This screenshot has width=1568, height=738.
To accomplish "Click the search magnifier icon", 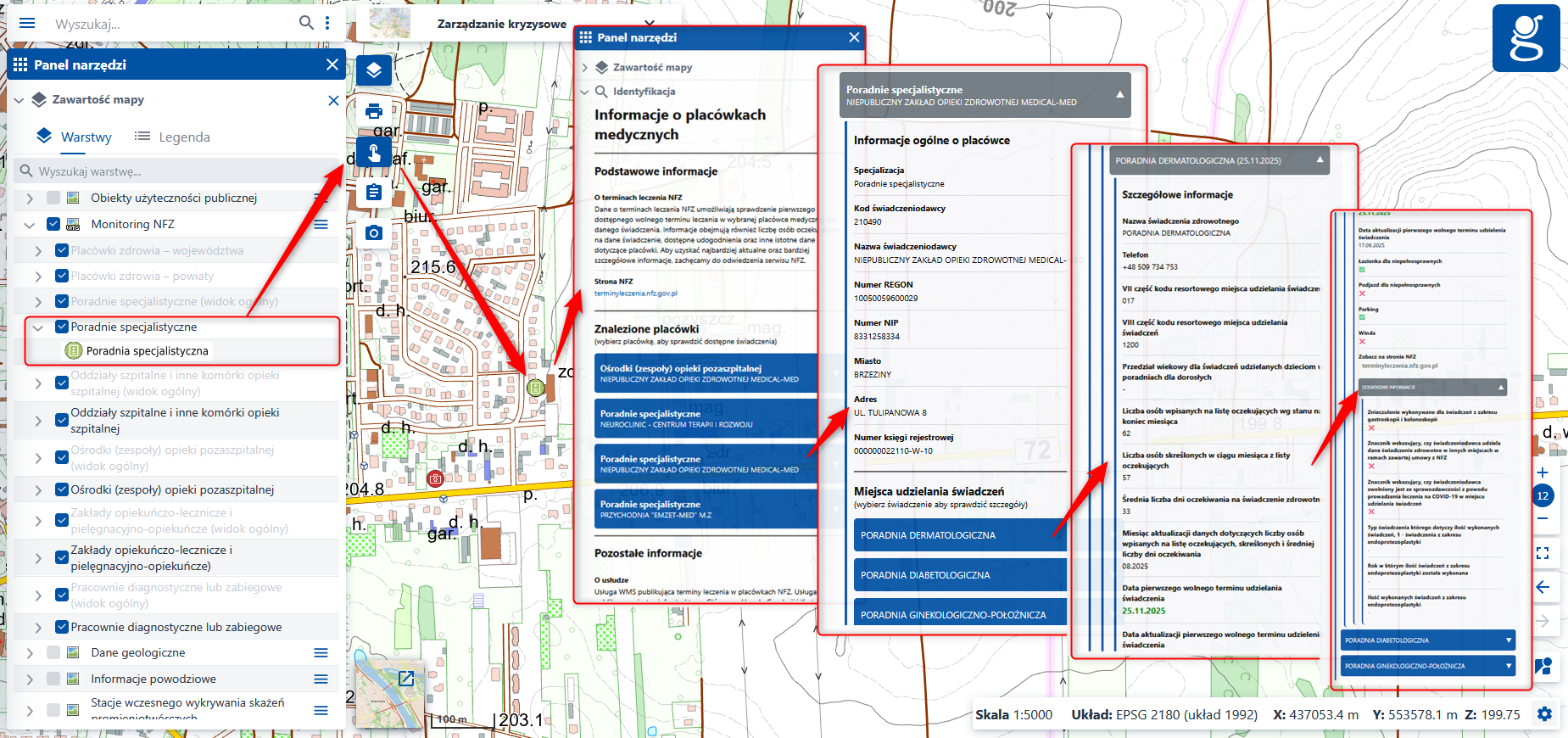I will click(x=306, y=23).
